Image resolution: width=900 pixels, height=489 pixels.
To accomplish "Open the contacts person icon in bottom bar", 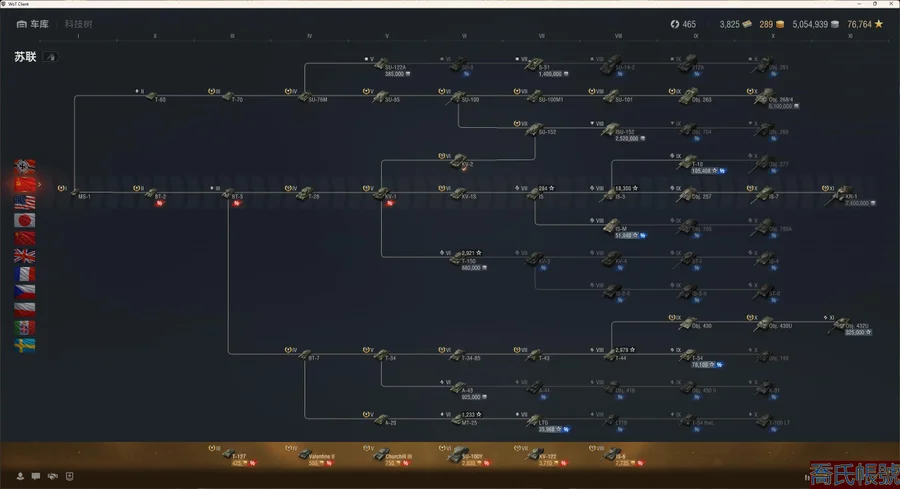I will pos(19,475).
